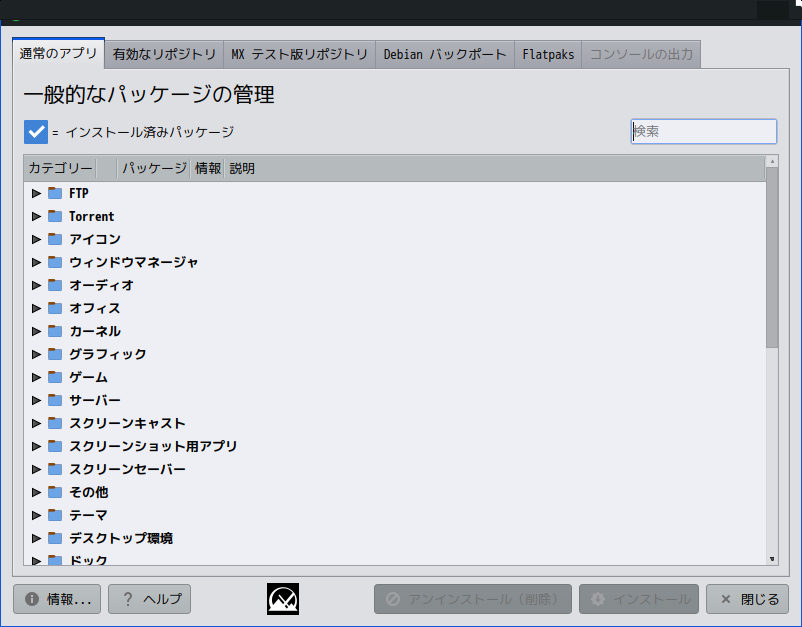802x627 pixels.
Task: Select the スクリーンショット用アプリ row text
Action: pos(153,446)
